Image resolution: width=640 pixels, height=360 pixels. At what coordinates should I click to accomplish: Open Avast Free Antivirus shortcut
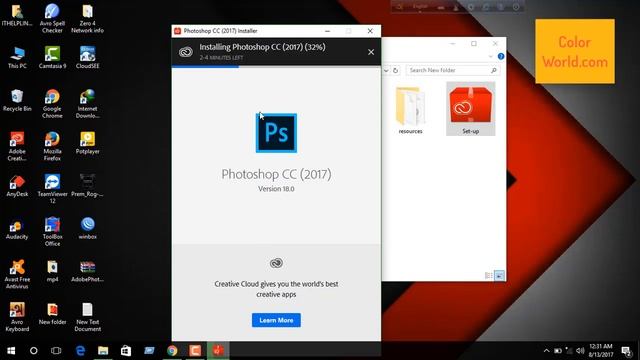pyautogui.click(x=17, y=274)
